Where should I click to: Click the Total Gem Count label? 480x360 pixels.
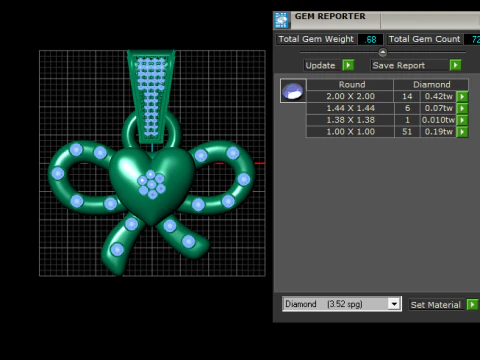coord(424,39)
